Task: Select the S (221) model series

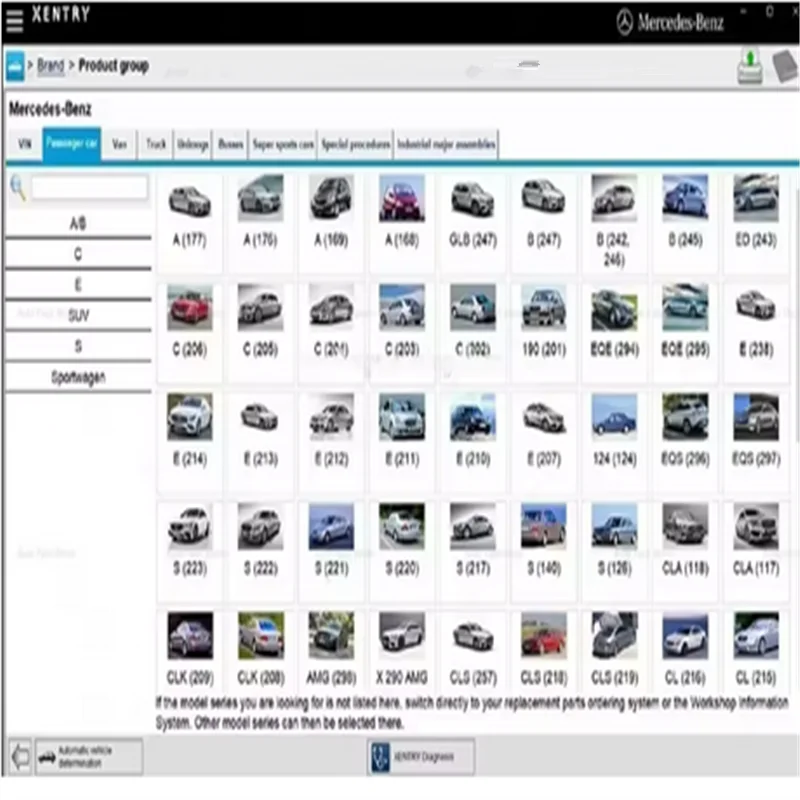Action: coord(331,551)
